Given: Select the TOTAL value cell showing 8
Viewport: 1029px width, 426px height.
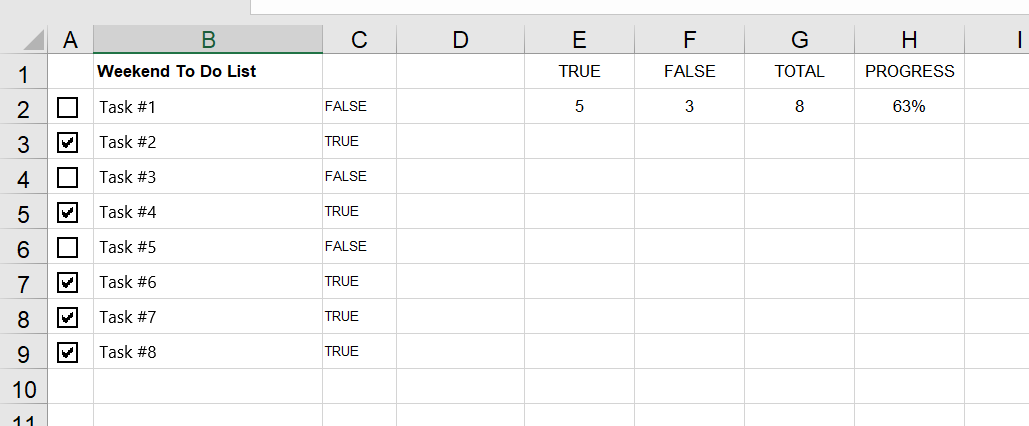Looking at the screenshot, I should tap(799, 106).
